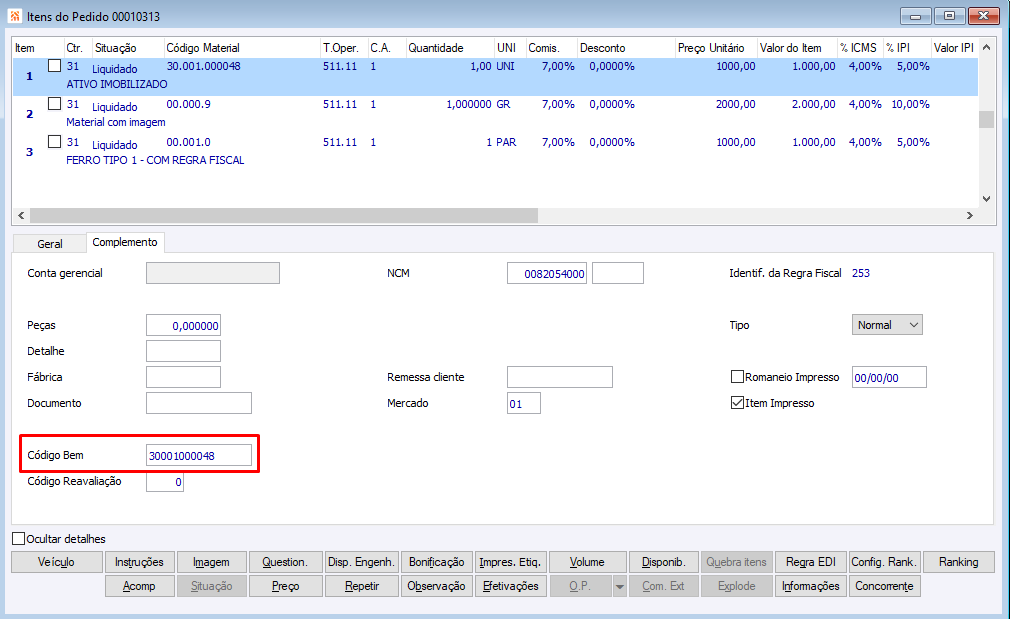This screenshot has width=1010, height=619.
Task: Click the 2.000,00 Valor do Item cell
Action: (814, 104)
